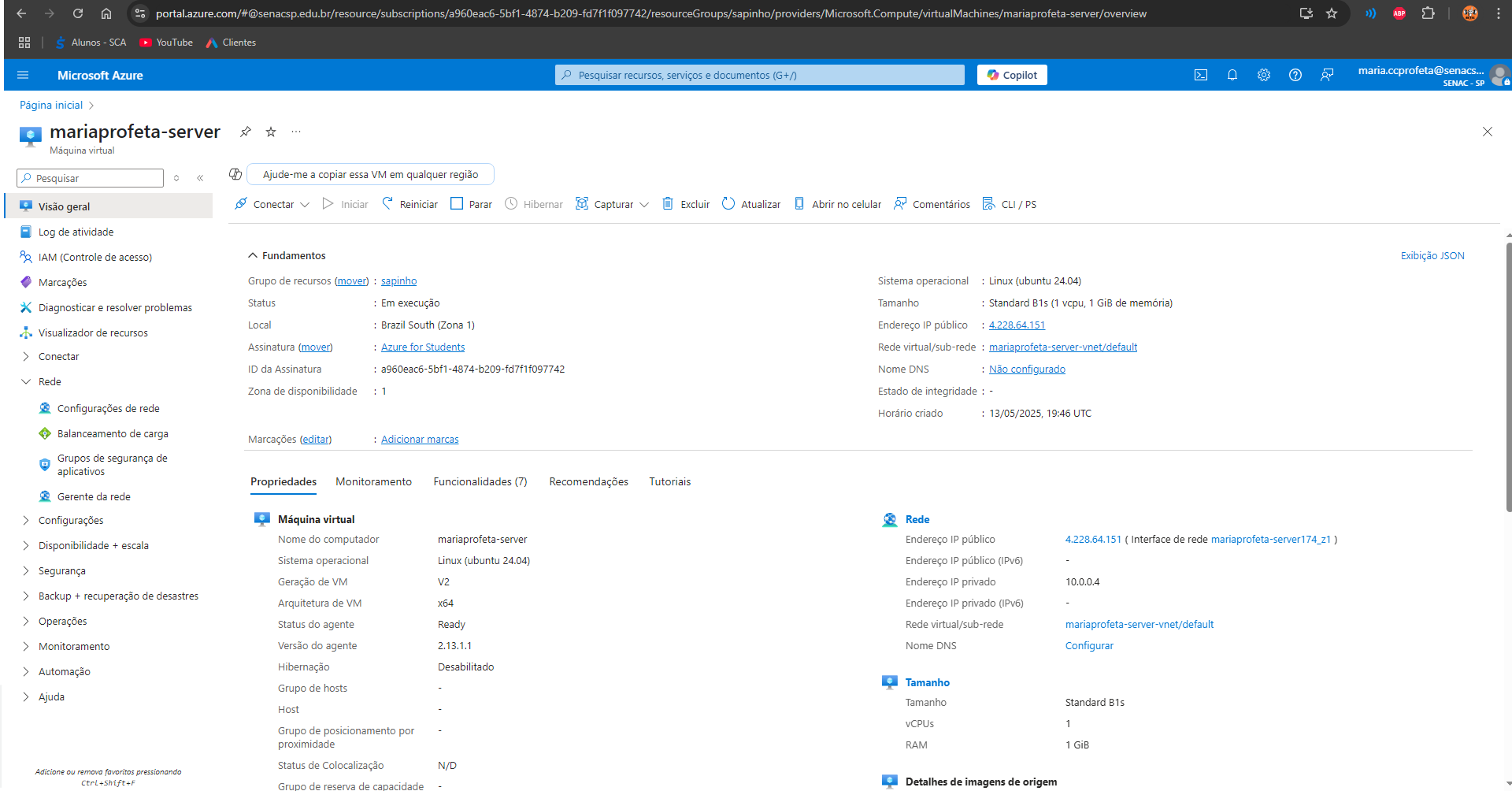
Task: Expand Backup + recuperação de desastres
Action: pos(26,596)
